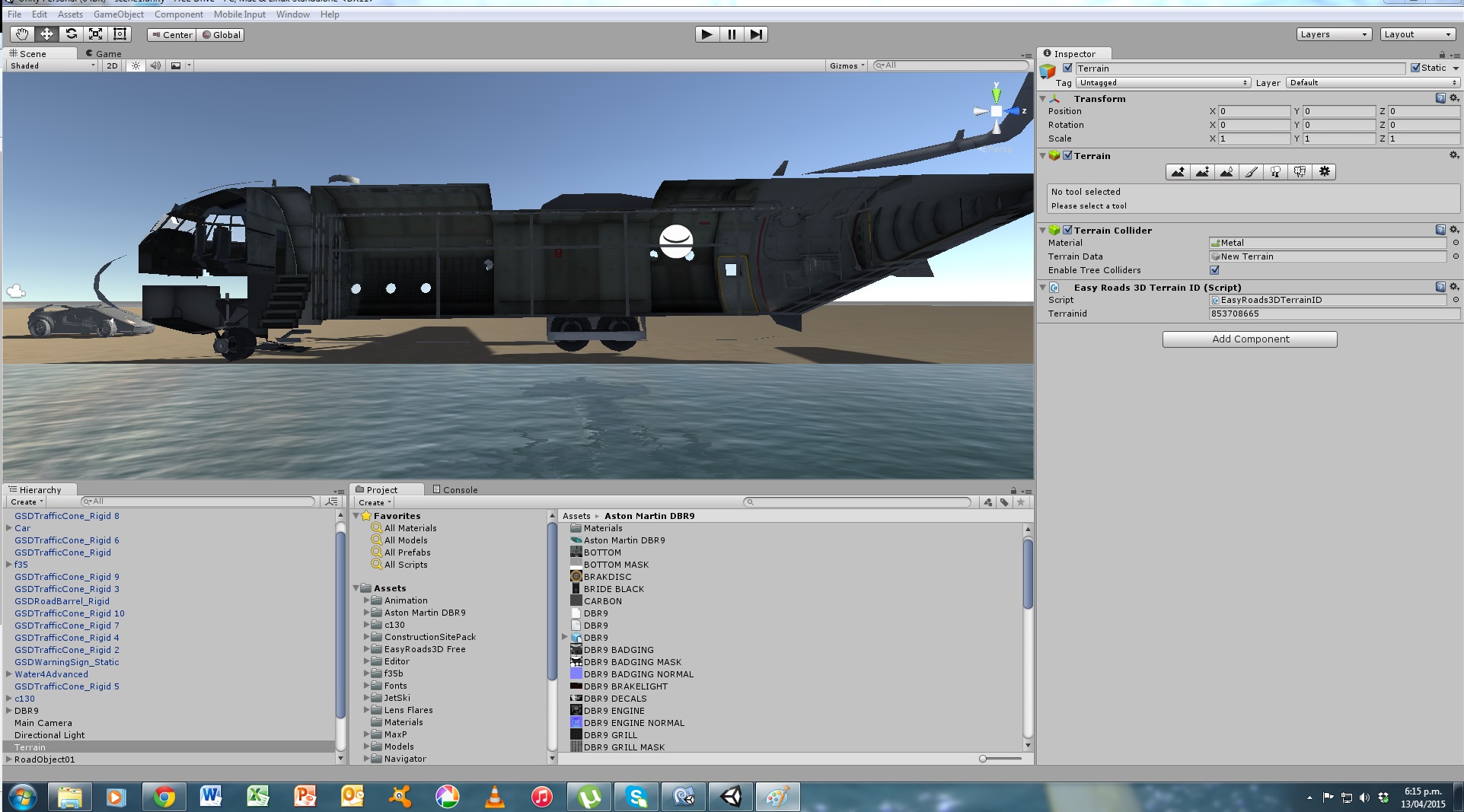Click the Pause button
Image resolution: width=1464 pixels, height=812 pixels.
pyautogui.click(x=732, y=34)
